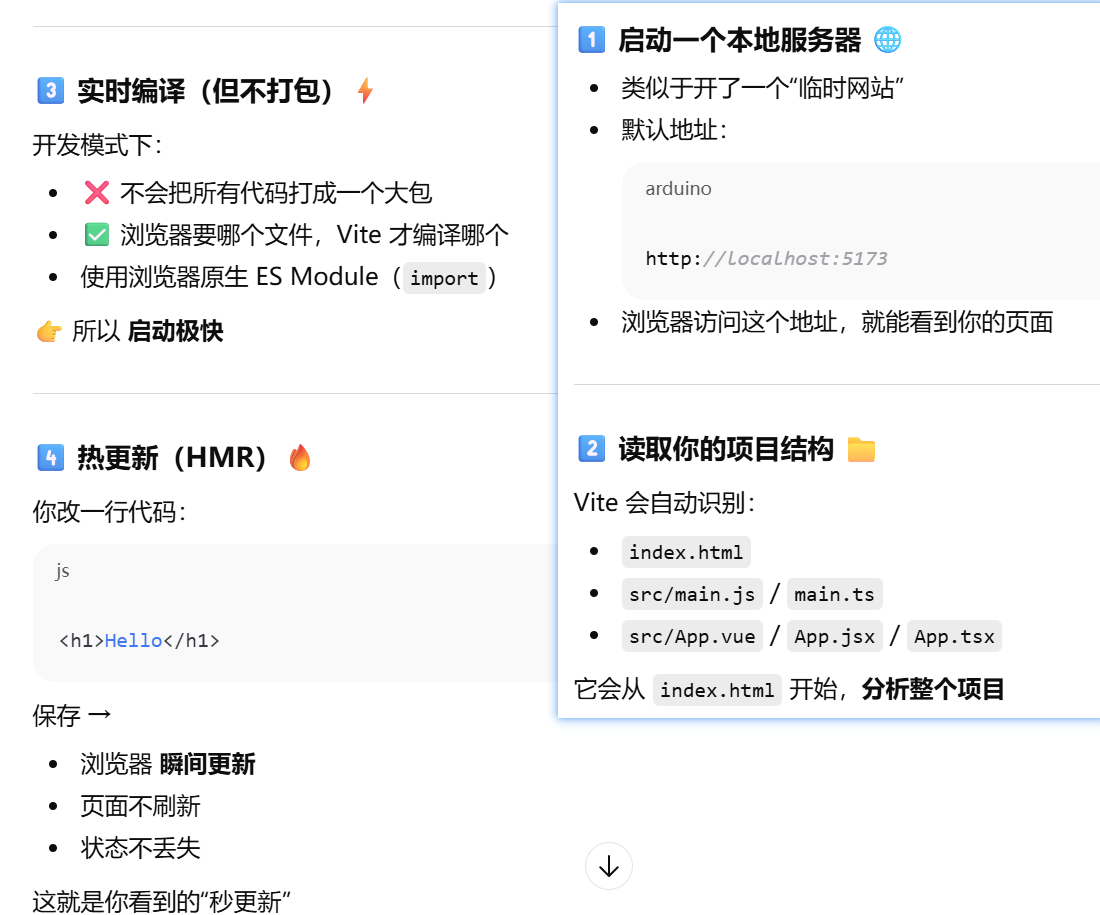Viewport: 1100px width, 915px height.
Task: Click the number 4 emoji beside 热更新
Action: pos(51,458)
